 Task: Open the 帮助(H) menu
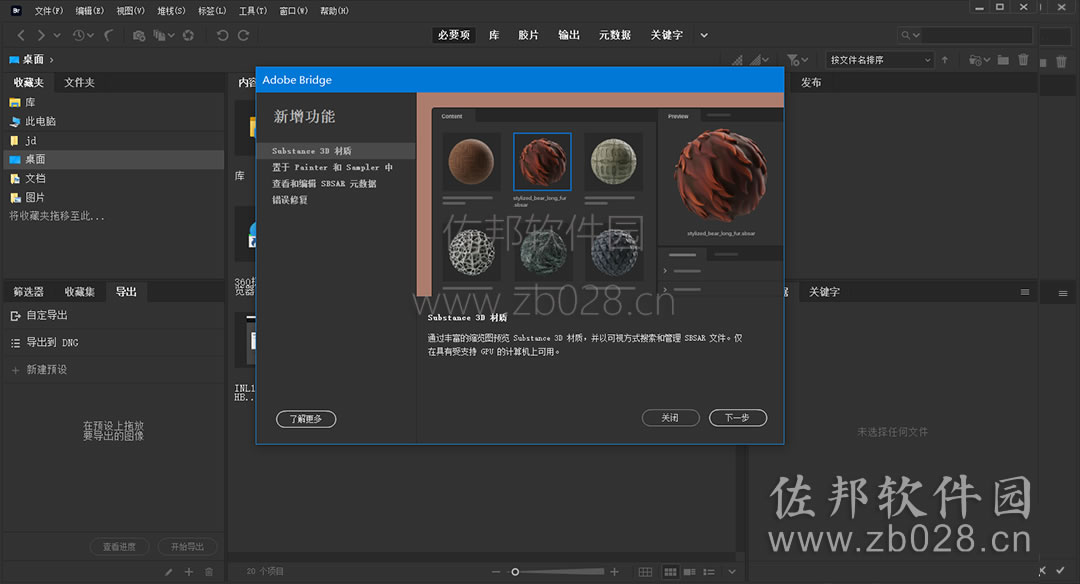coord(334,10)
